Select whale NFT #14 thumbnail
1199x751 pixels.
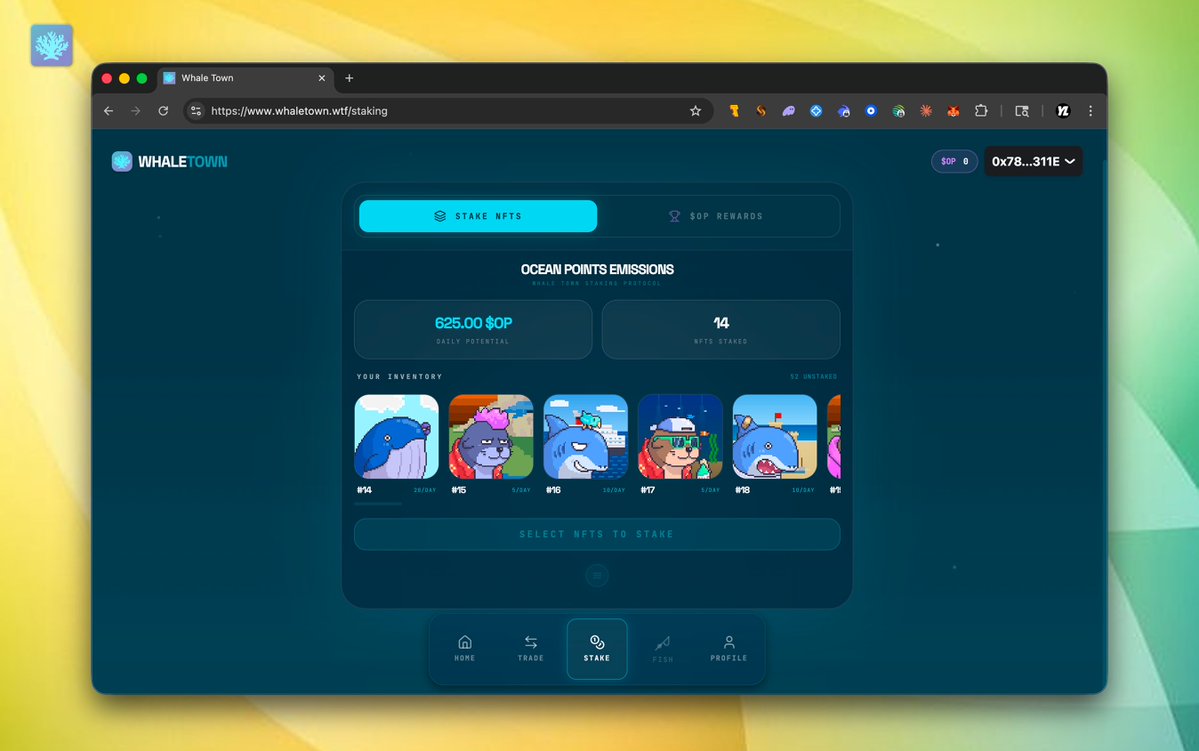point(396,437)
